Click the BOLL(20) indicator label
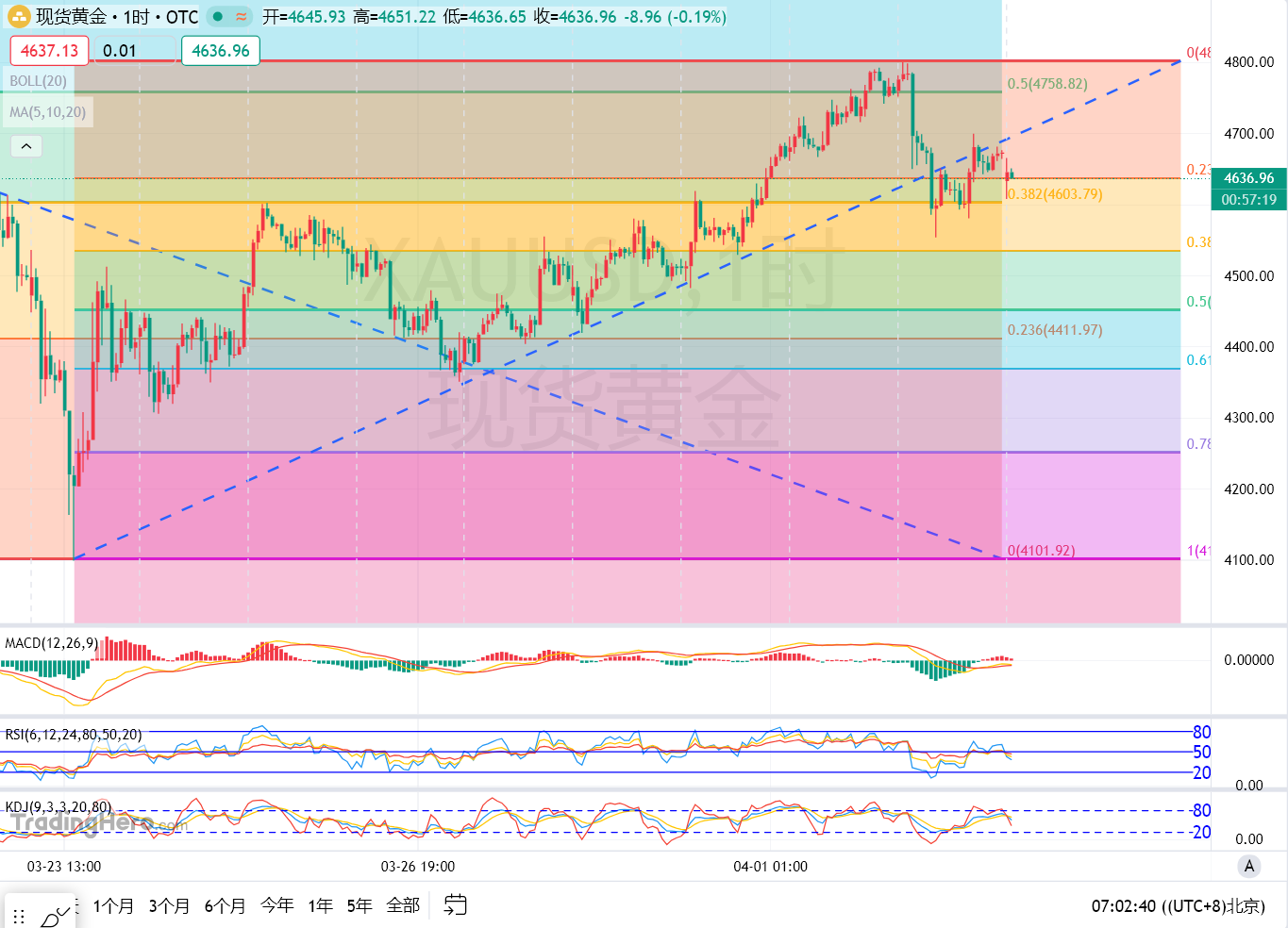 coord(39,81)
